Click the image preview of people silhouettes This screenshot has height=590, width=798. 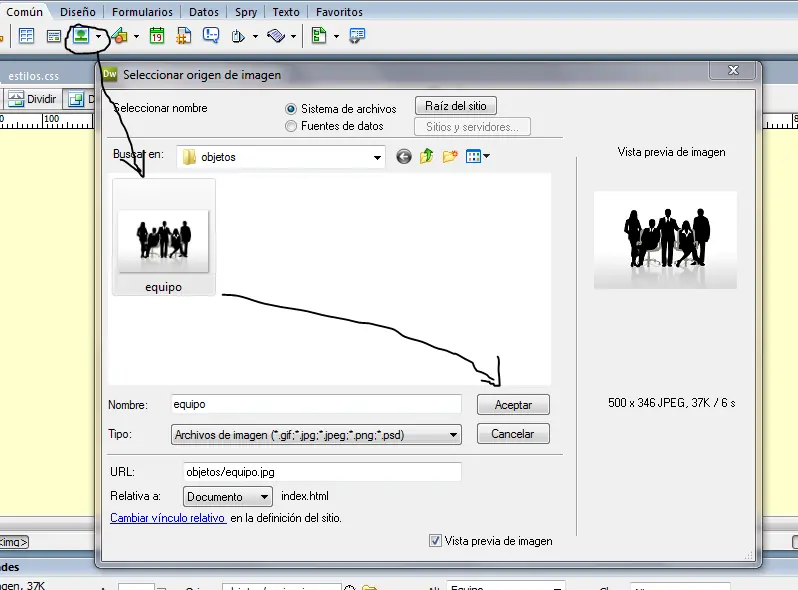pos(665,240)
